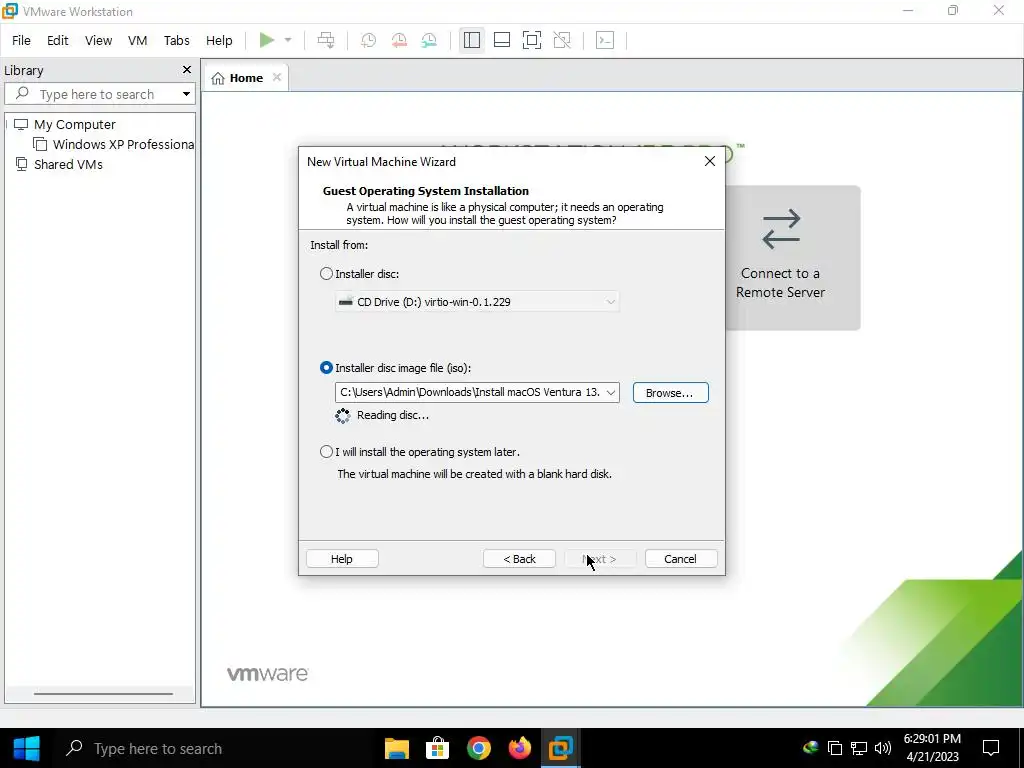
Task: Open the VM menu
Action: [x=137, y=40]
